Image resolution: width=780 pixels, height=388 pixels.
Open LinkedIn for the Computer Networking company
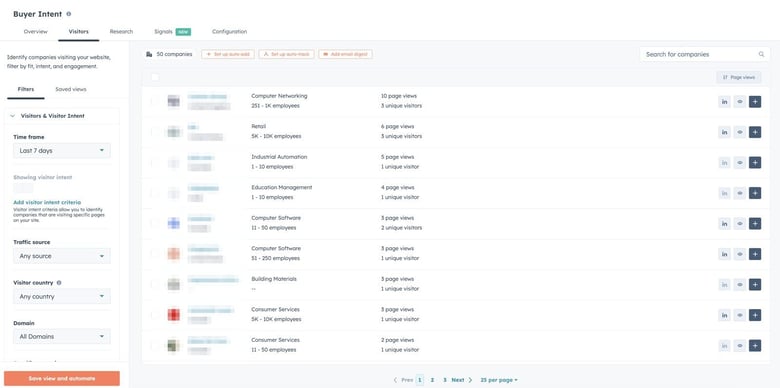724,101
